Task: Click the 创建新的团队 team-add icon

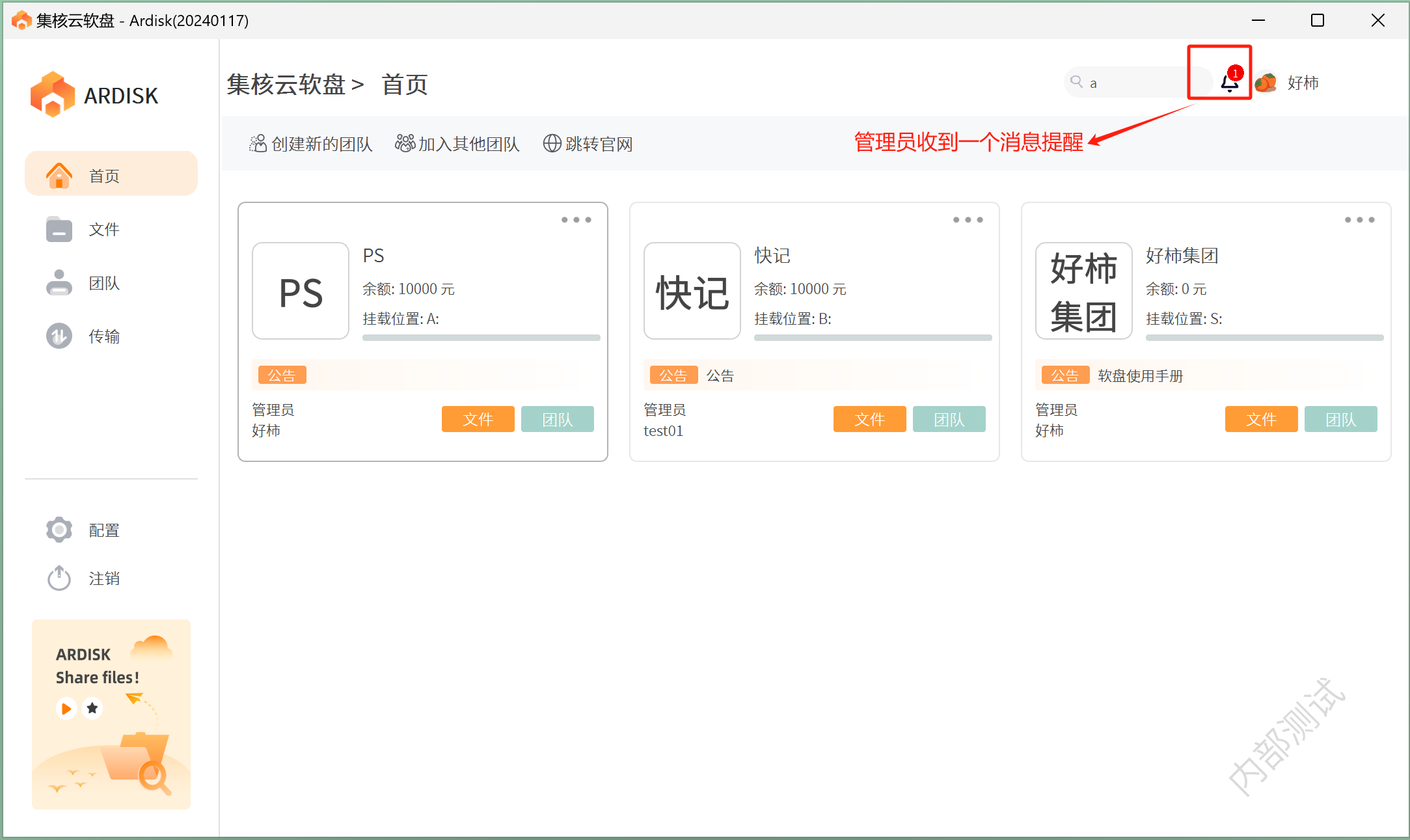Action: pos(258,143)
